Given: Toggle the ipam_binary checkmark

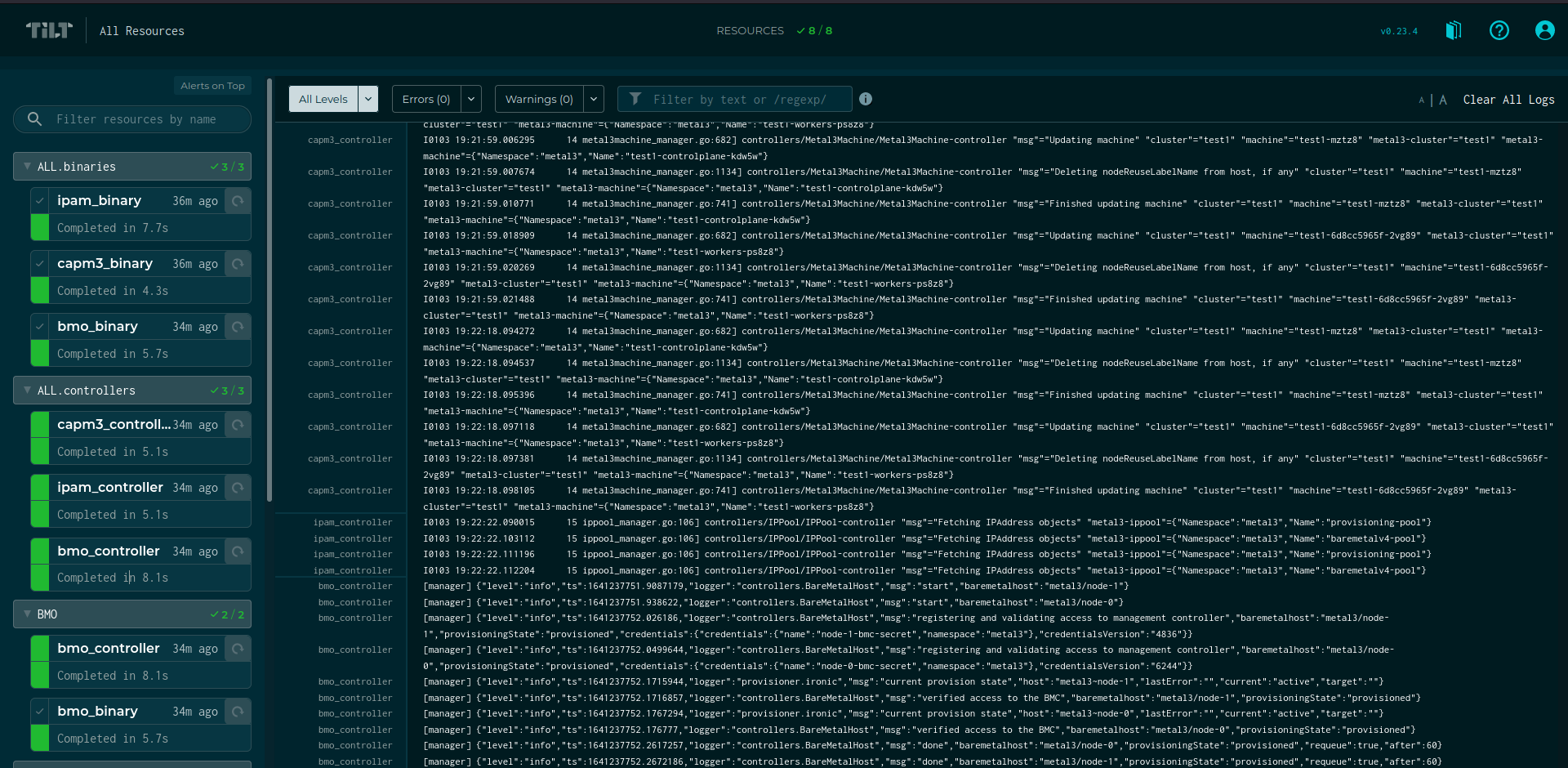Looking at the screenshot, I should click(40, 201).
